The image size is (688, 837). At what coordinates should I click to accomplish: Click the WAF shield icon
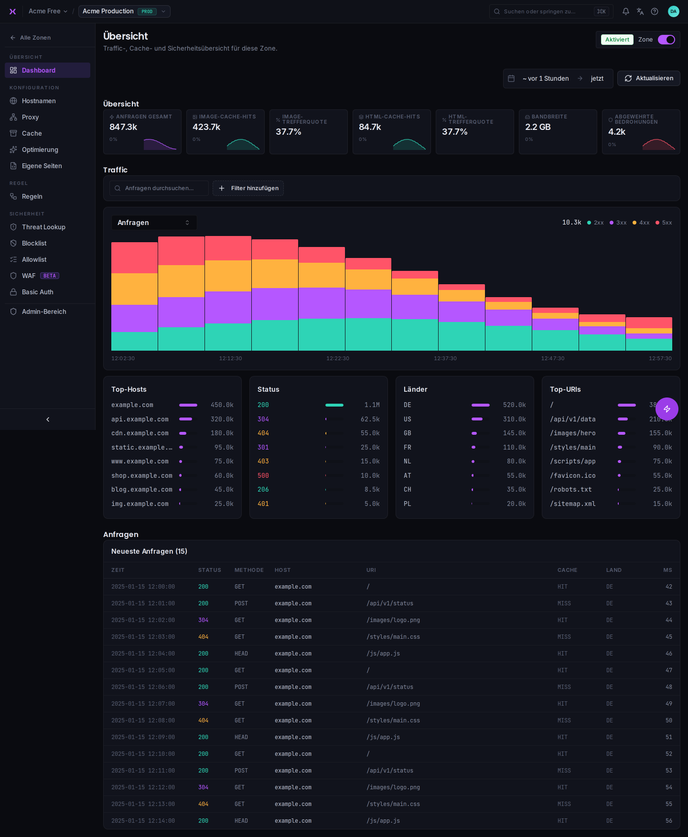point(13,276)
